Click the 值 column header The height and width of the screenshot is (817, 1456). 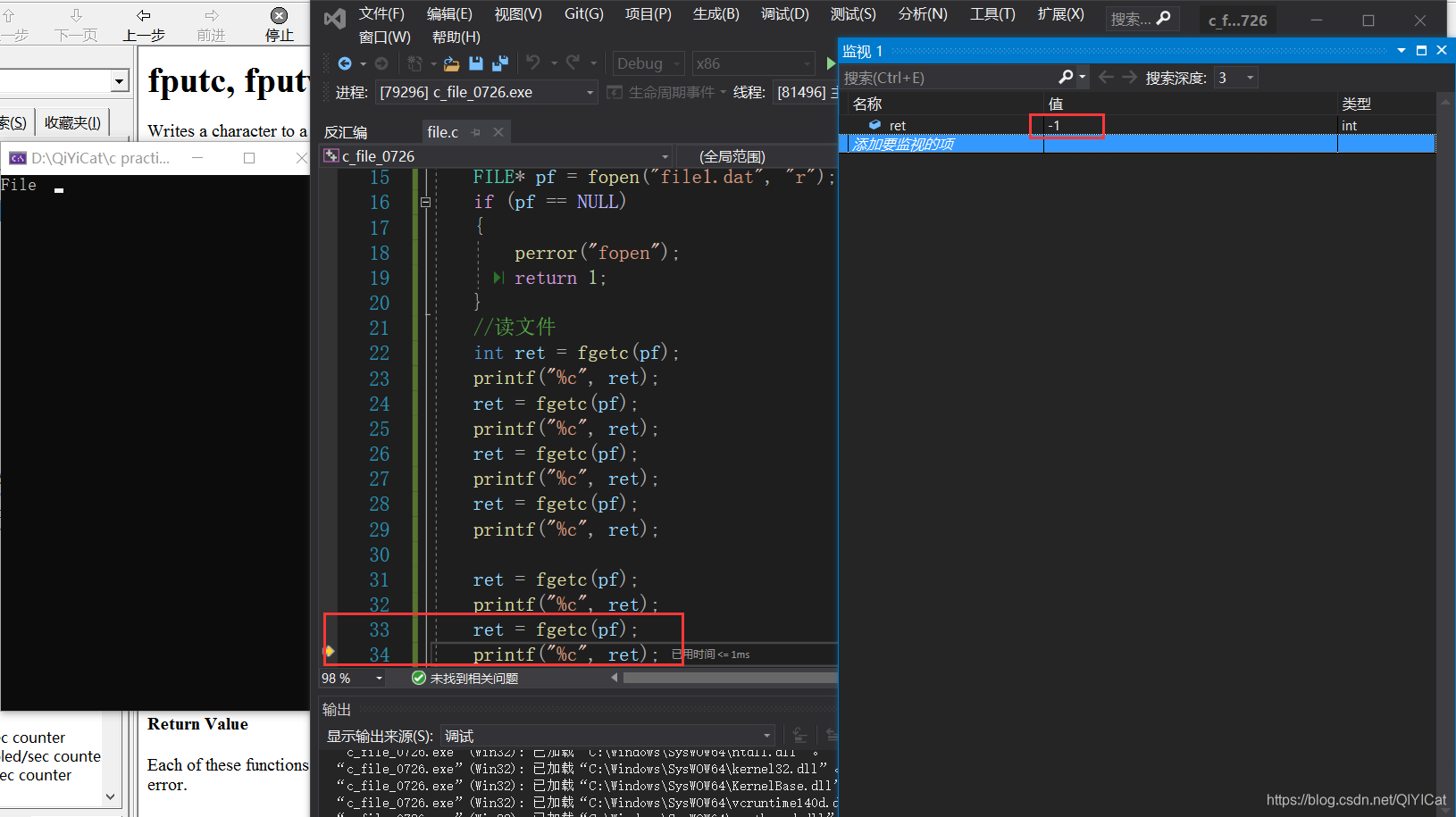pyautogui.click(x=1056, y=104)
